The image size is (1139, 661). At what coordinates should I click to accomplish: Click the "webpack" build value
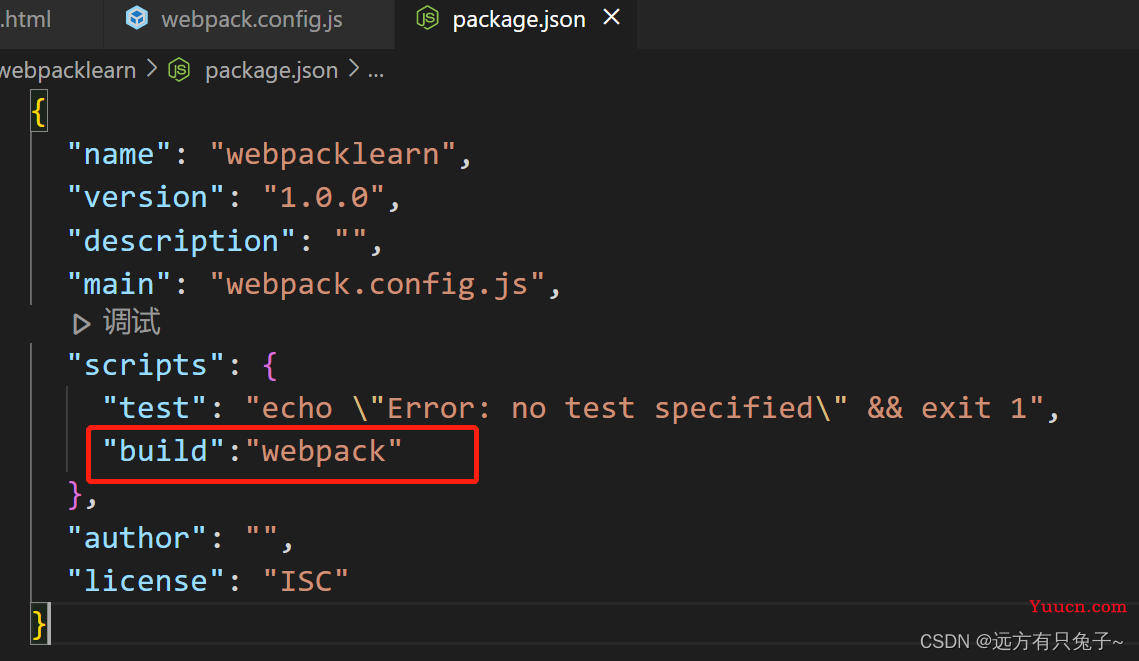[324, 451]
